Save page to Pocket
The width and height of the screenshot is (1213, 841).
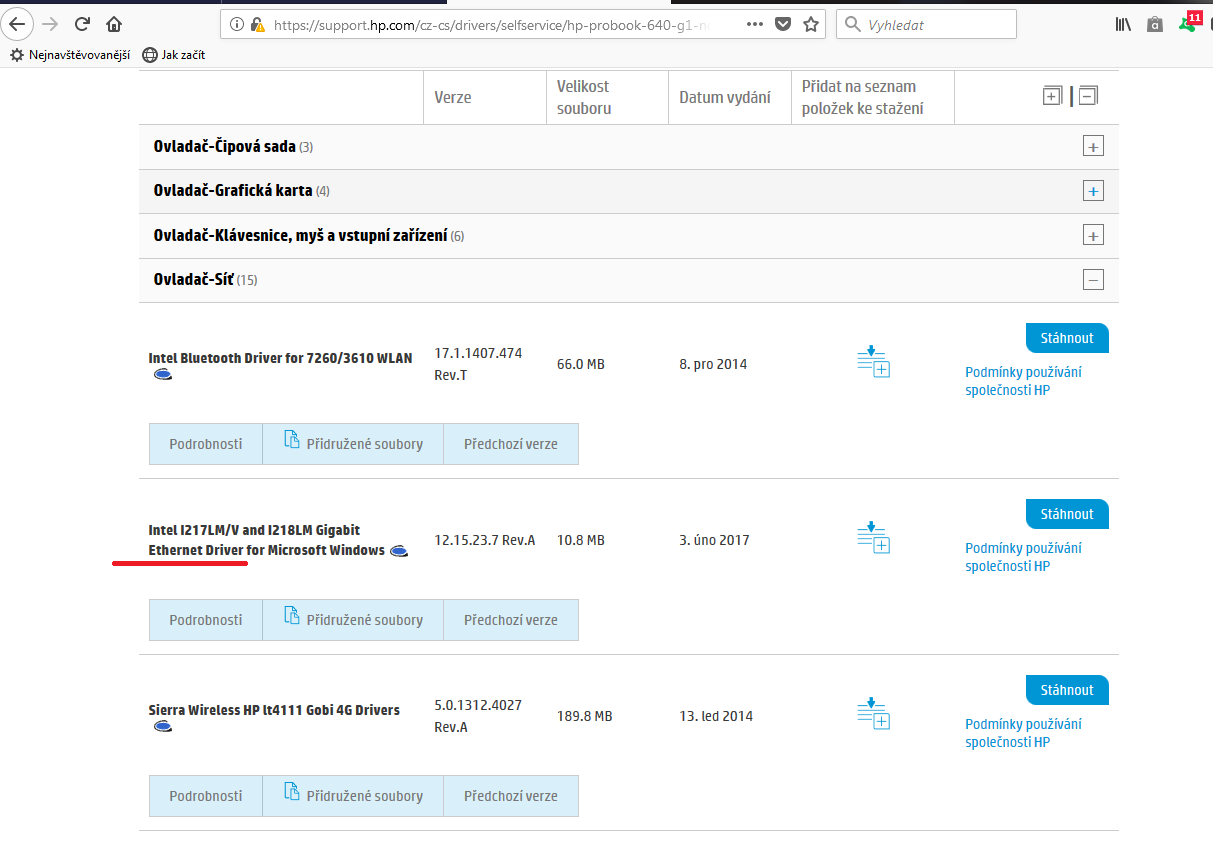click(784, 24)
